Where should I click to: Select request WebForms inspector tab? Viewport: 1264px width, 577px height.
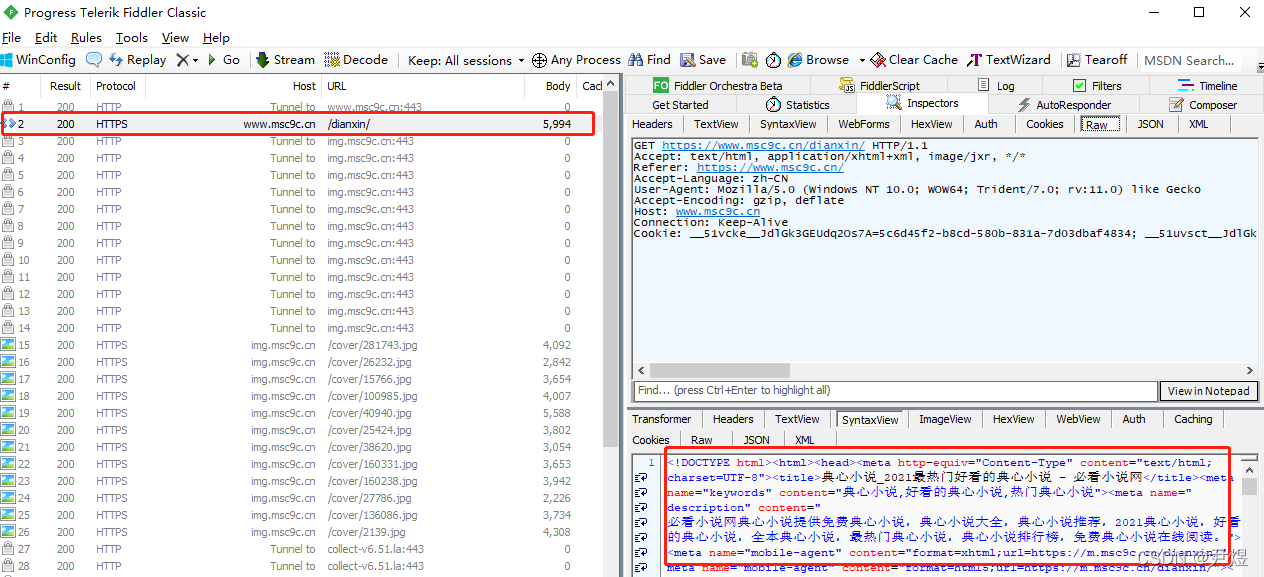click(864, 124)
